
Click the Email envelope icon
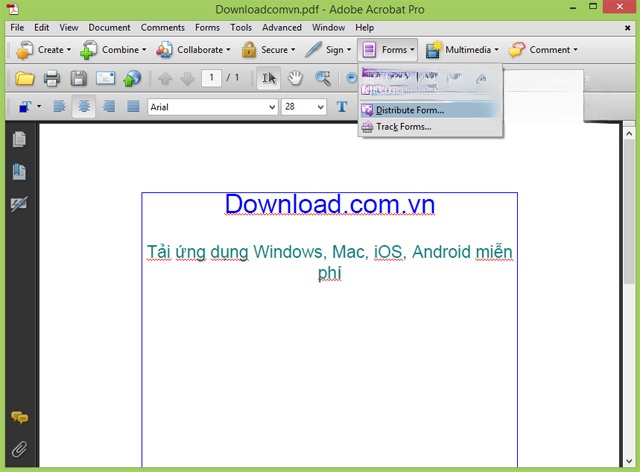point(105,78)
